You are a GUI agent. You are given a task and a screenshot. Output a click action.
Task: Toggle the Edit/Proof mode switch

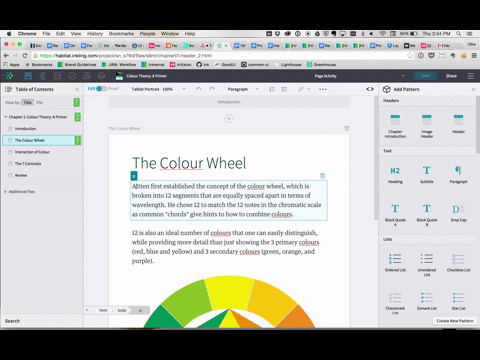point(101,89)
